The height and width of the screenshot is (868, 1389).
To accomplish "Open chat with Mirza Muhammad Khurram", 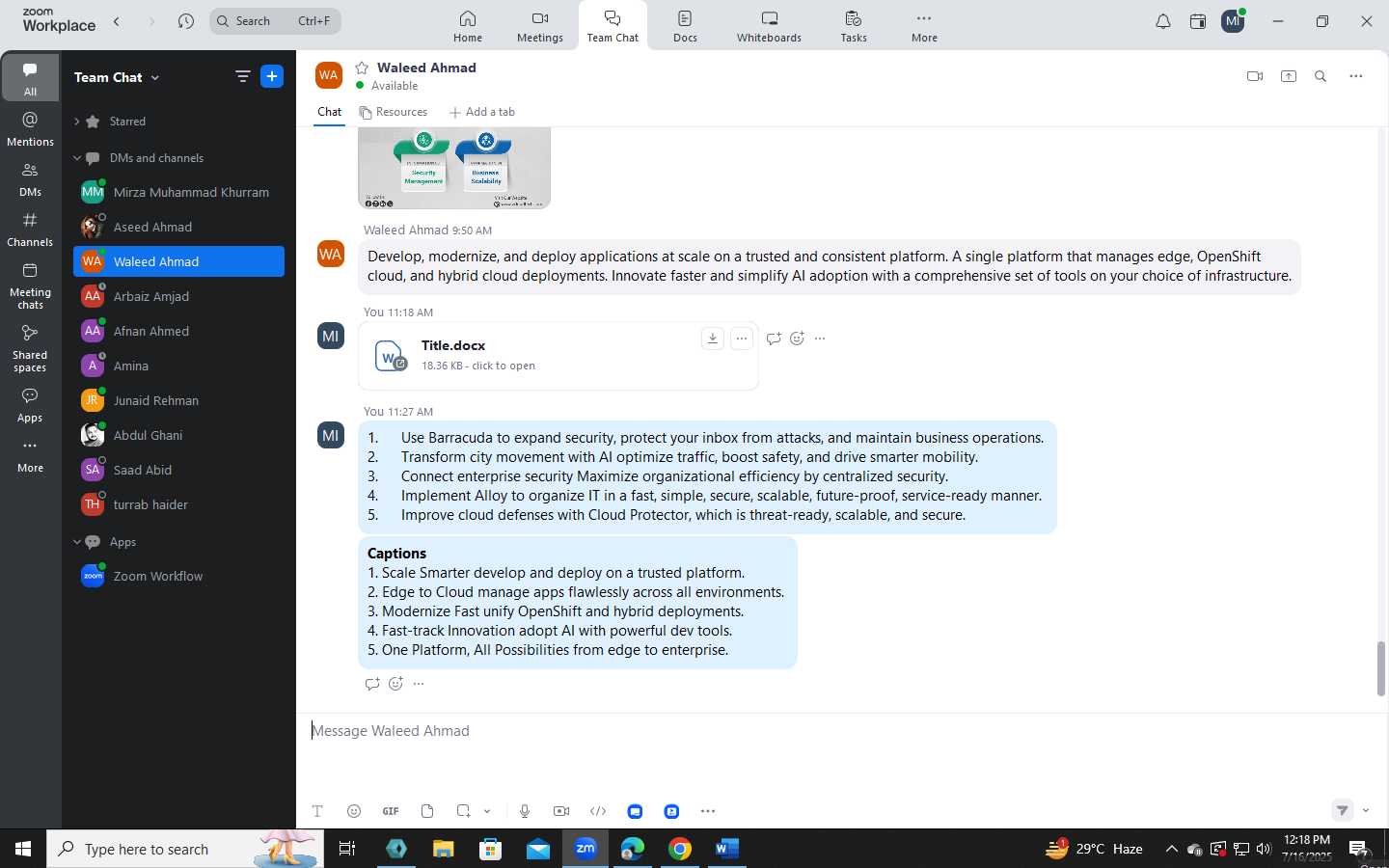I will (x=179, y=192).
